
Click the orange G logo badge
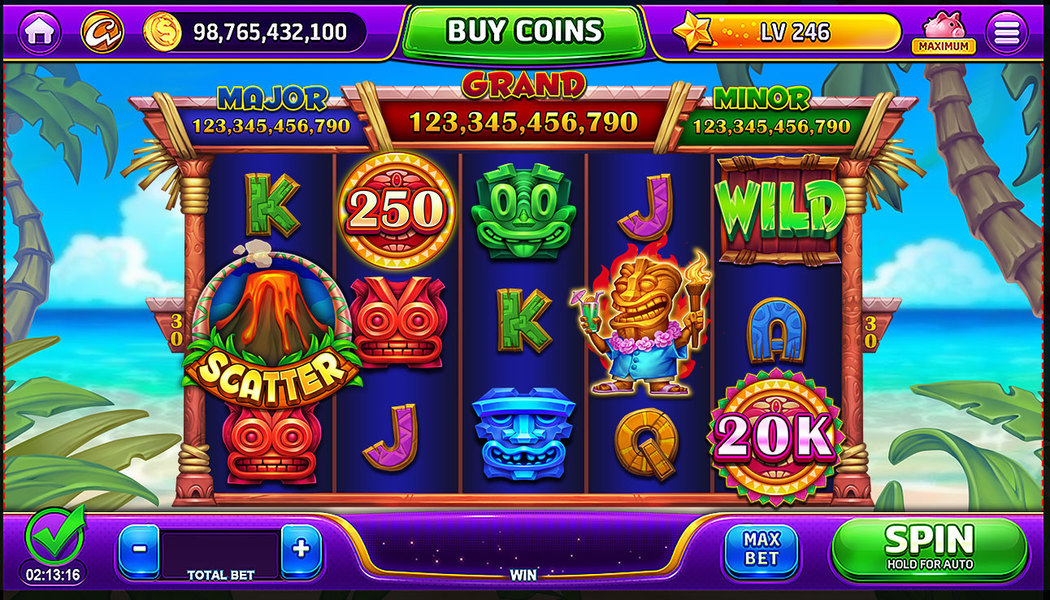[102, 32]
